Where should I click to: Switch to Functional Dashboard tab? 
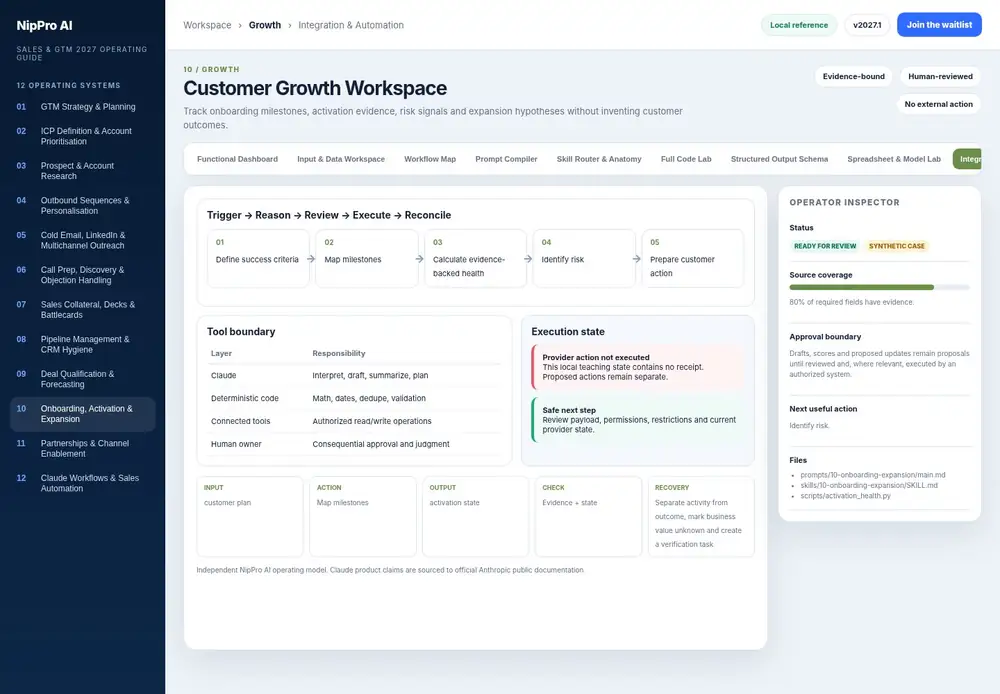[x=237, y=159]
